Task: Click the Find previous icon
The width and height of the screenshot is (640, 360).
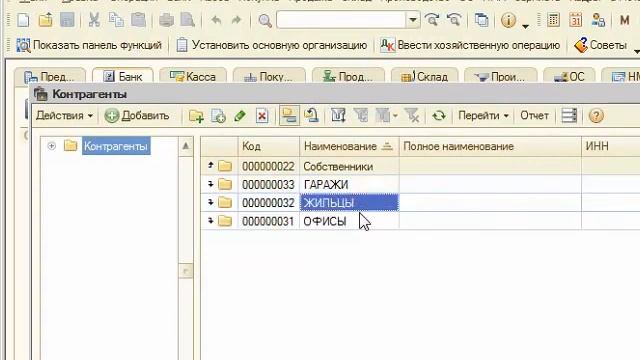Action: 454,20
